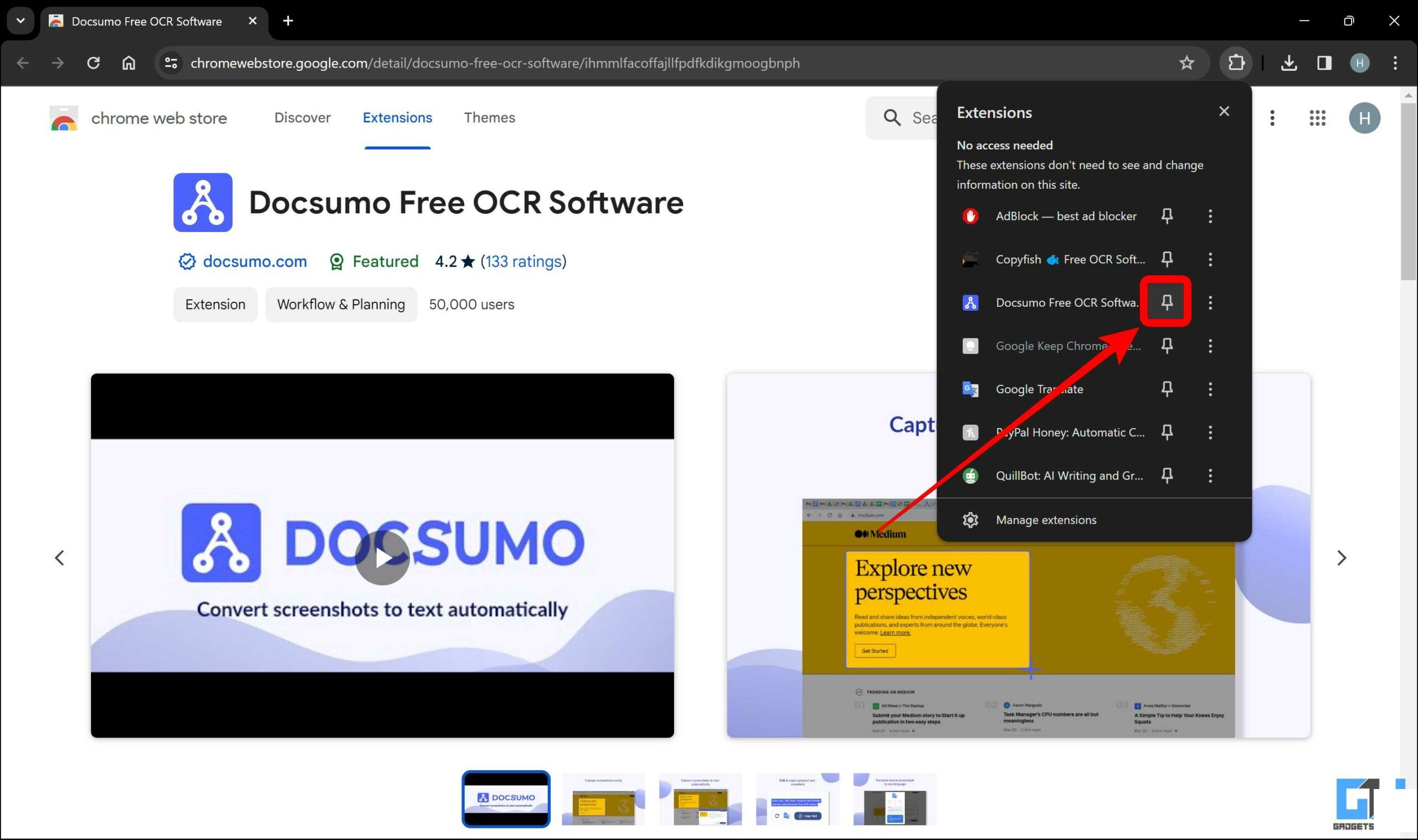Click the PayPal Honey Automatic Coupons icon
Screen dimensions: 1418x840
(x=968, y=432)
